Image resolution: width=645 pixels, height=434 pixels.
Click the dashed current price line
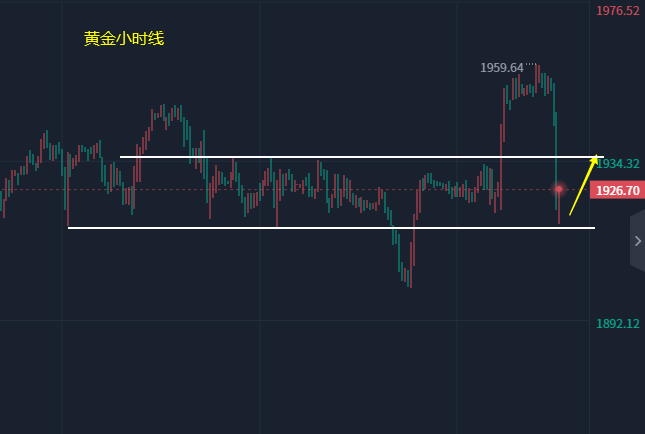[x=300, y=189]
